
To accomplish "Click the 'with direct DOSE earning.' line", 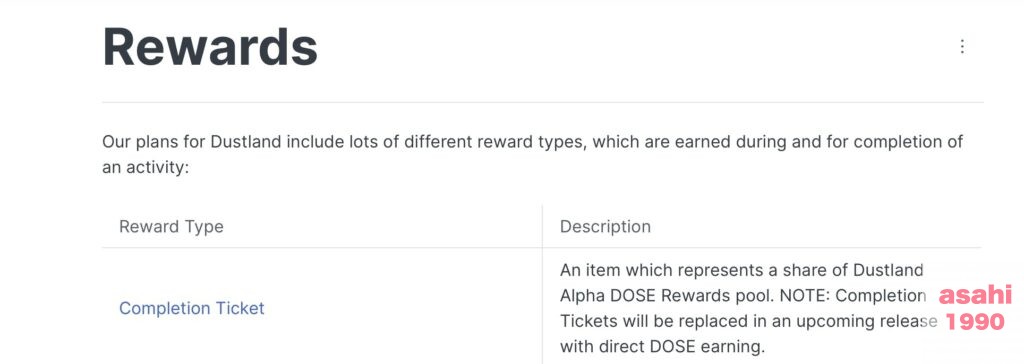I will point(662,346).
